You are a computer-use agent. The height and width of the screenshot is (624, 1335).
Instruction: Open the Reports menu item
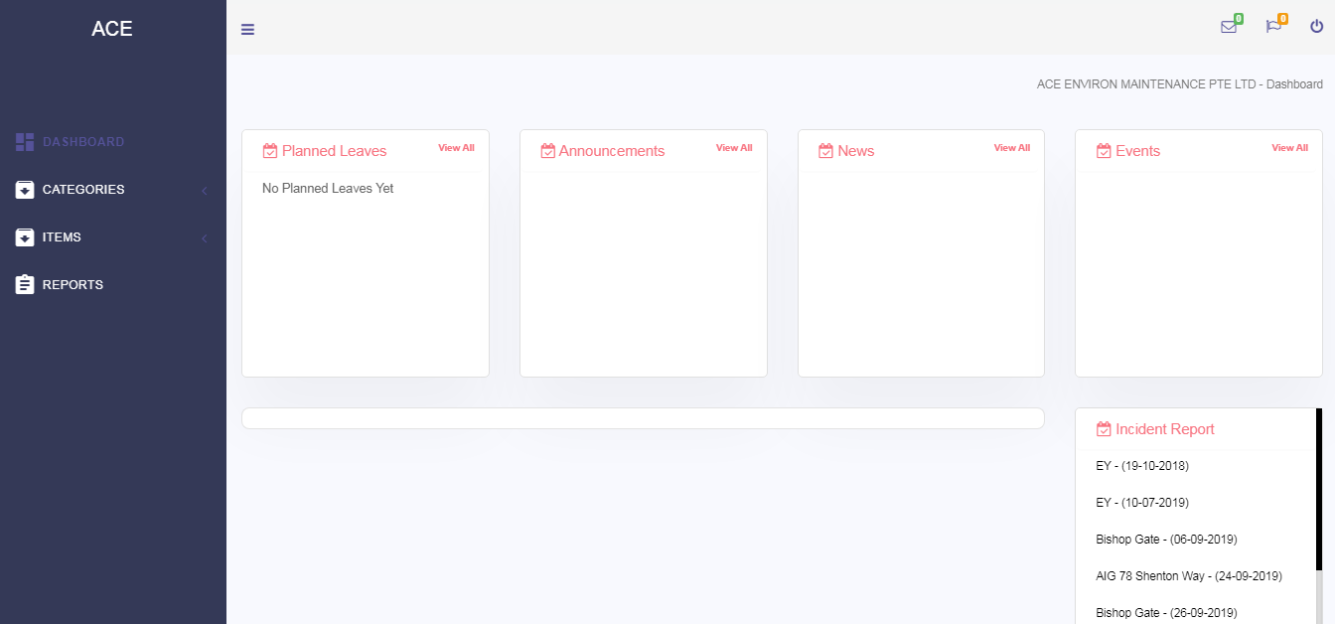click(73, 285)
